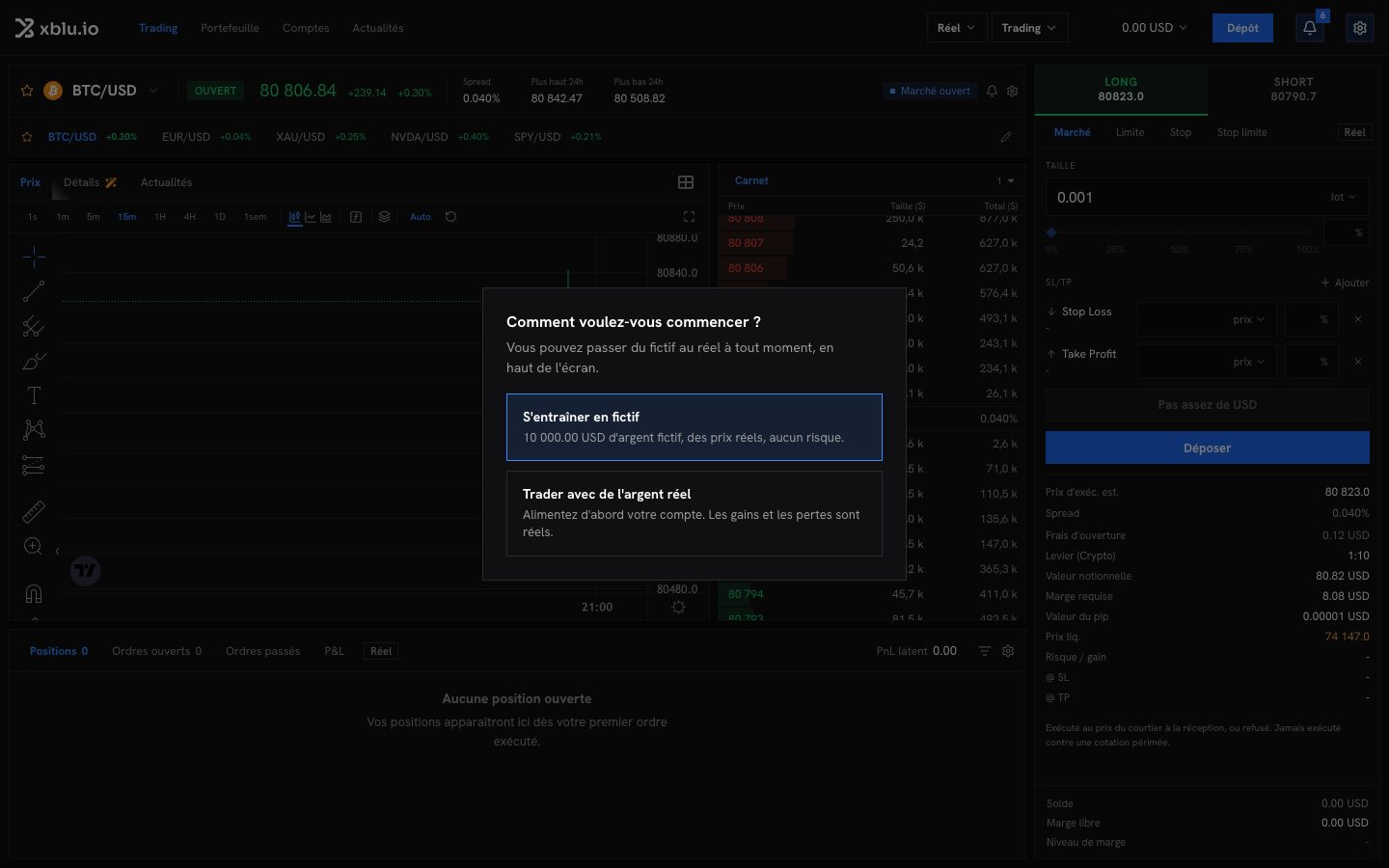Image resolution: width=1389 pixels, height=868 pixels.
Task: Click the blue Dépôt button
Action: coord(1242,28)
